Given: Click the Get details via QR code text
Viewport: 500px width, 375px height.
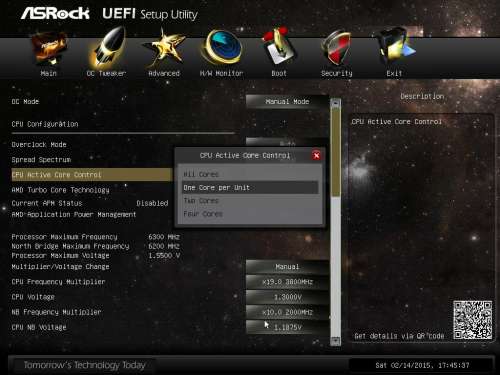Looking at the screenshot, I should click(x=399, y=336).
